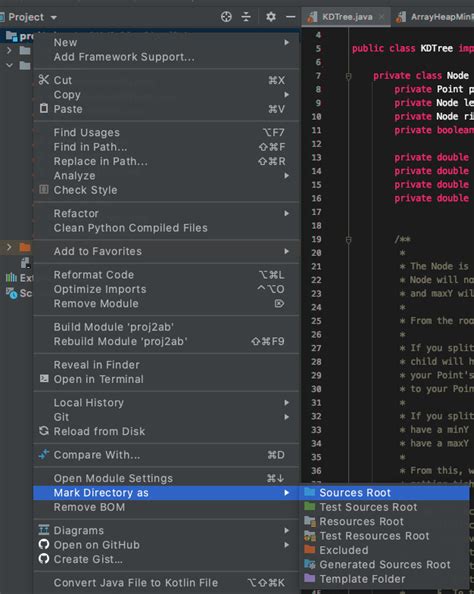Switch to KDTree.java tab
Viewport: 474px width, 594px height.
(x=346, y=17)
